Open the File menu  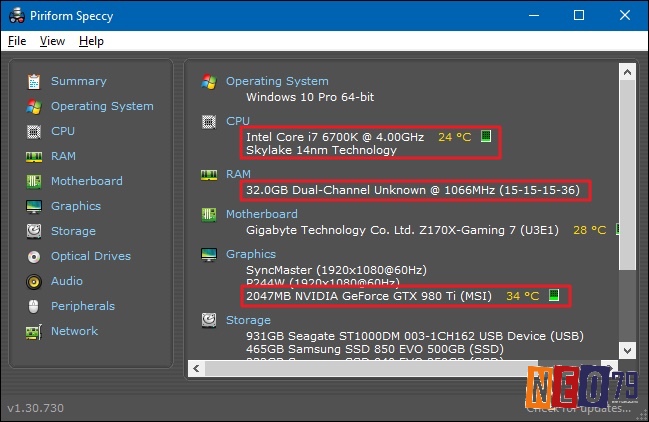pyautogui.click(x=17, y=41)
